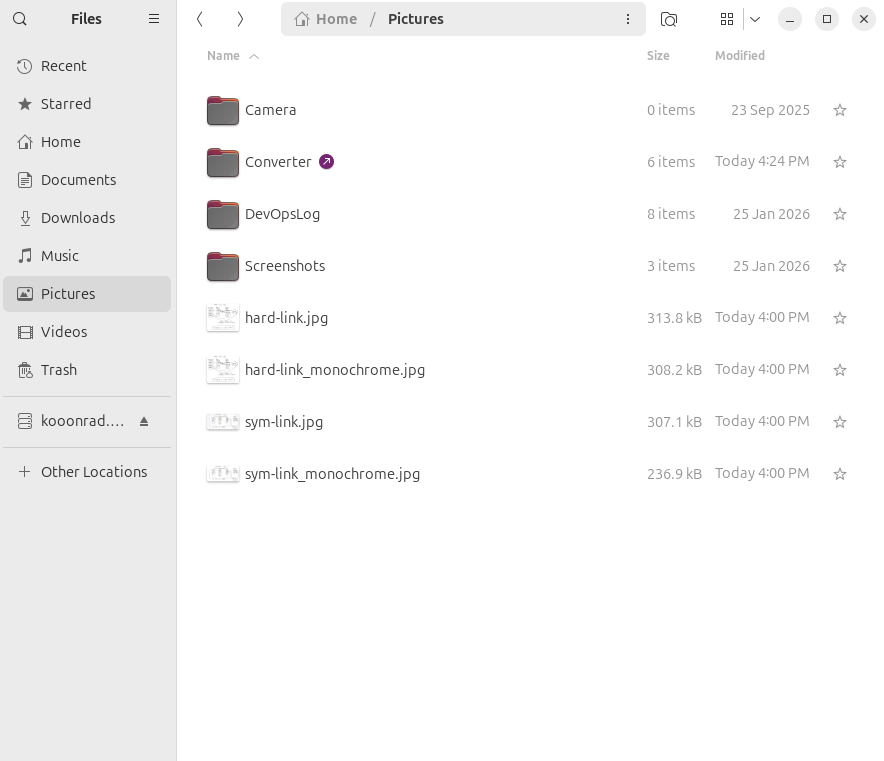Toggle the Name column sort arrow
This screenshot has width=884, height=761.
coord(254,56)
